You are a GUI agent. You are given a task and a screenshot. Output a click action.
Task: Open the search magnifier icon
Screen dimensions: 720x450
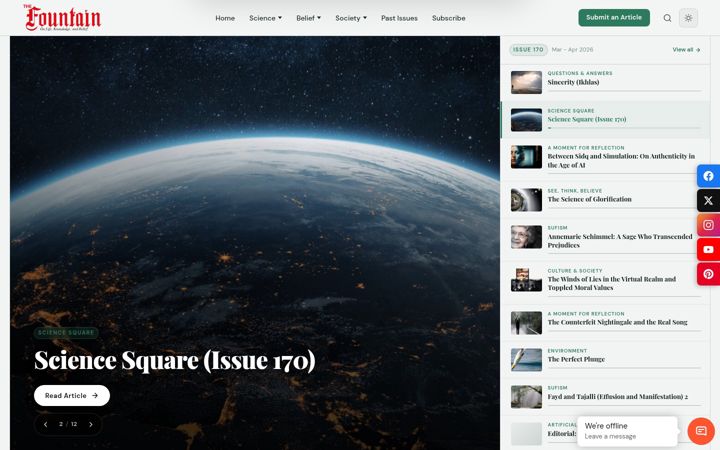(667, 18)
